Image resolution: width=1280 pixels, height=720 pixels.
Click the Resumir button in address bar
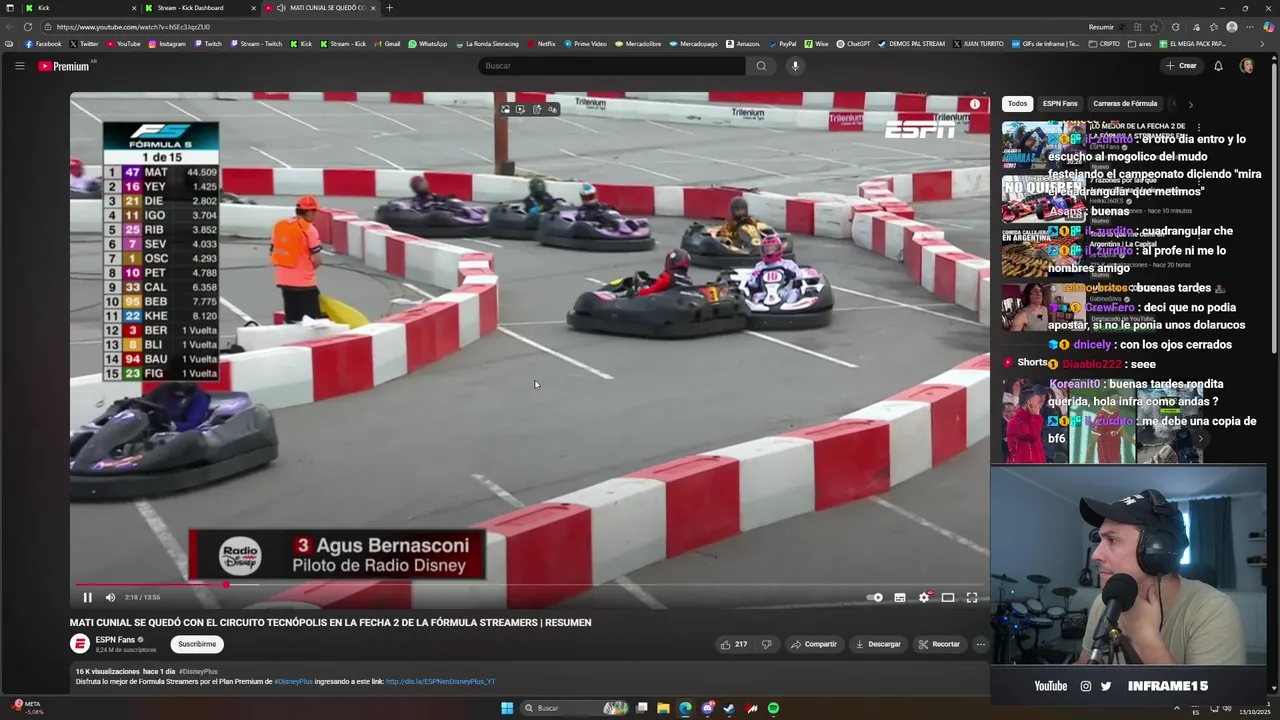(1101, 27)
